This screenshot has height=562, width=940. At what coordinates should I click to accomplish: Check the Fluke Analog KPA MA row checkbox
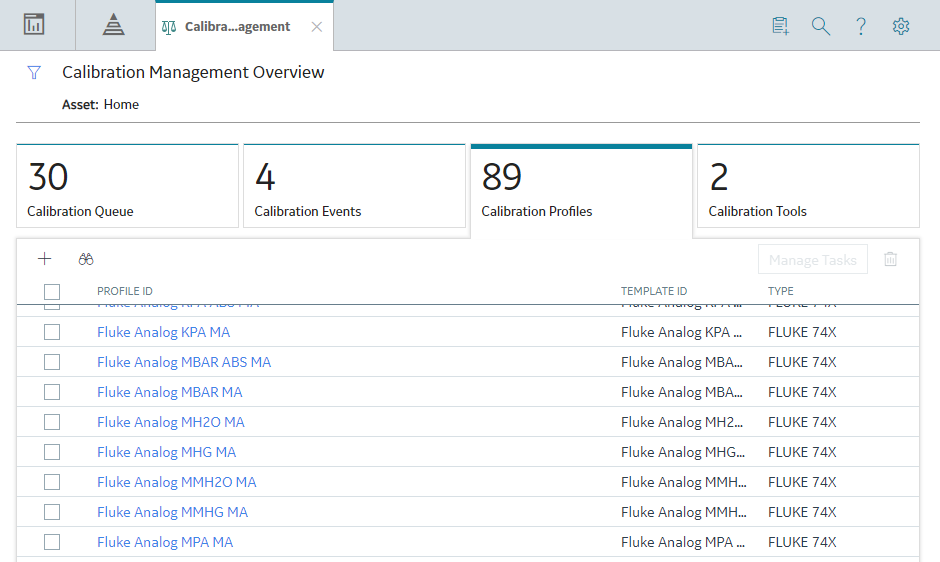point(52,332)
